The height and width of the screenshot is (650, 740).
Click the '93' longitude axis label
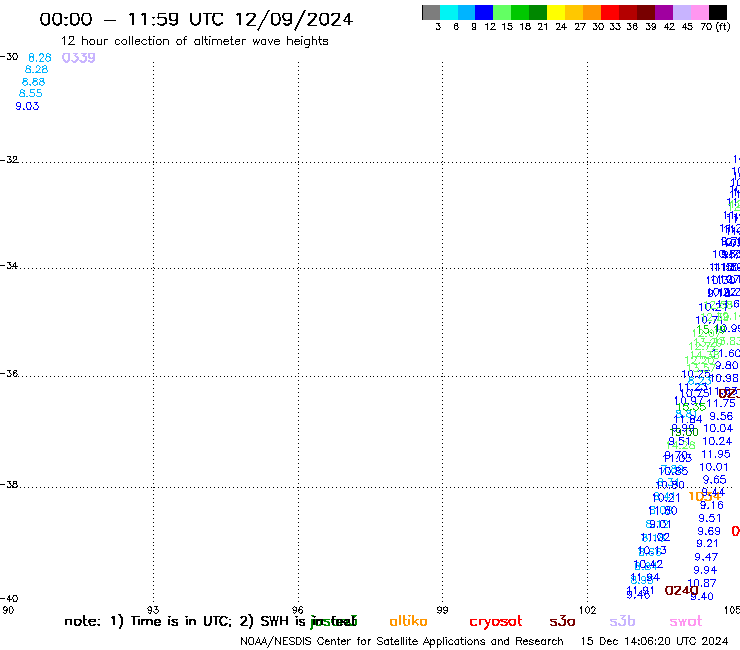(x=153, y=610)
